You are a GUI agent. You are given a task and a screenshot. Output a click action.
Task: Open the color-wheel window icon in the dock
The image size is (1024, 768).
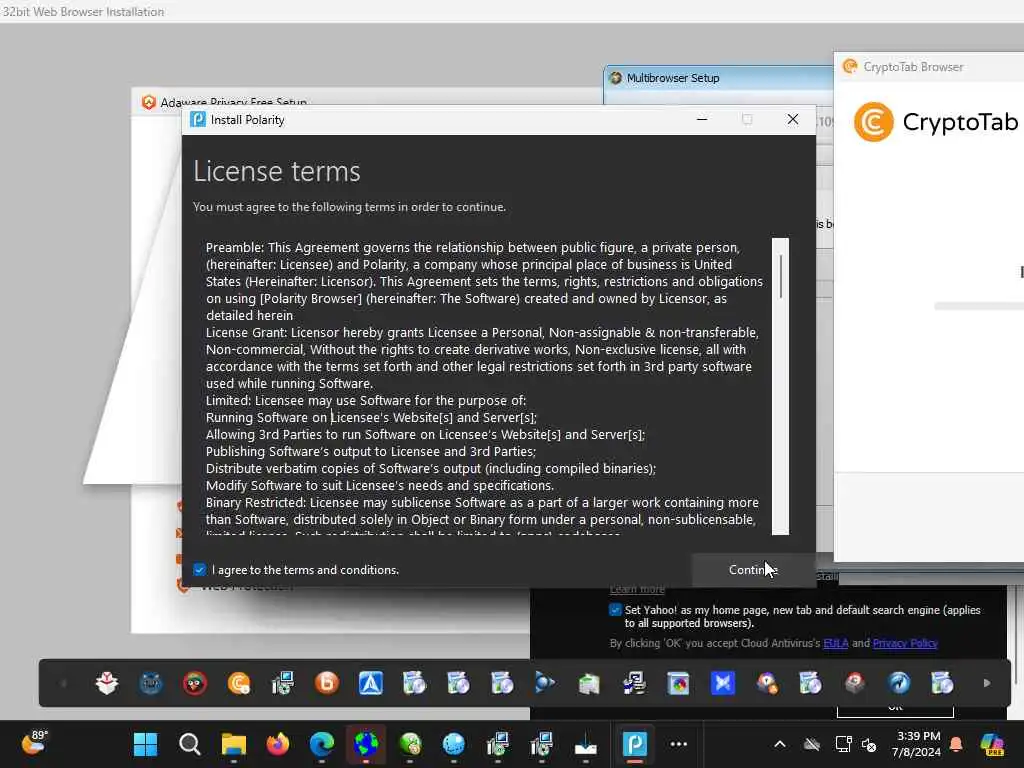[x=678, y=683]
